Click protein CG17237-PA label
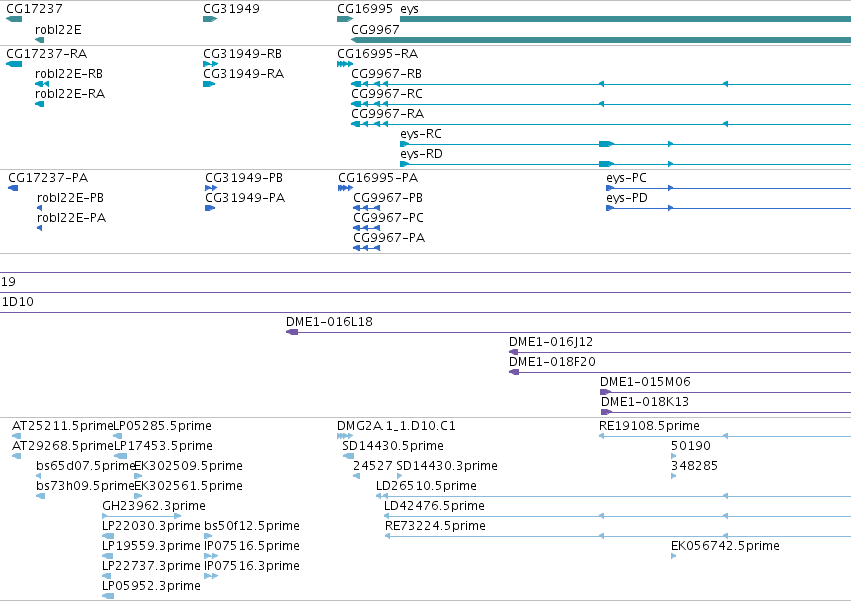This screenshot has width=851, height=601. tap(48, 178)
